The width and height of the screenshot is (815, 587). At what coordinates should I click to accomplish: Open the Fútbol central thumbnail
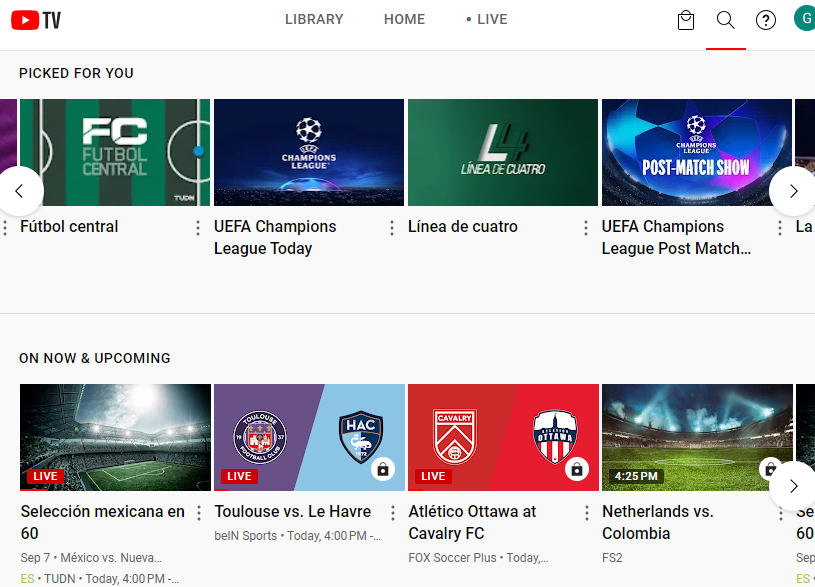[x=115, y=152]
